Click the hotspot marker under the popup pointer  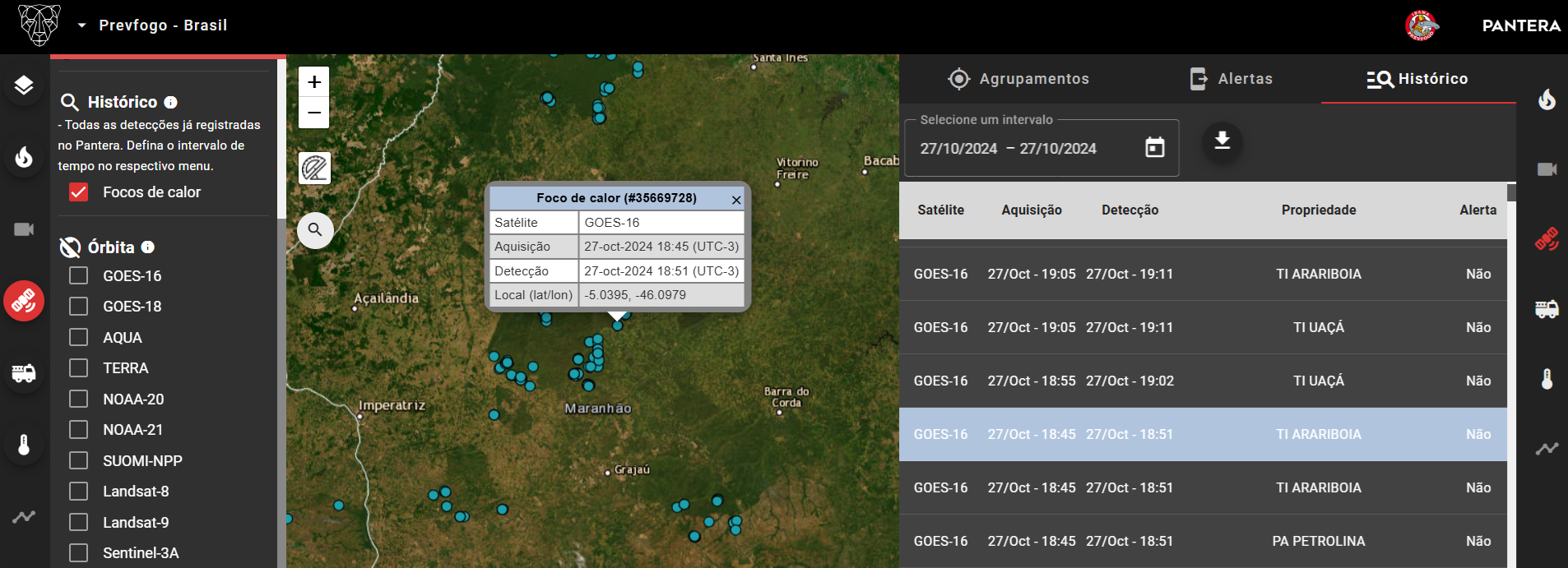(x=617, y=326)
